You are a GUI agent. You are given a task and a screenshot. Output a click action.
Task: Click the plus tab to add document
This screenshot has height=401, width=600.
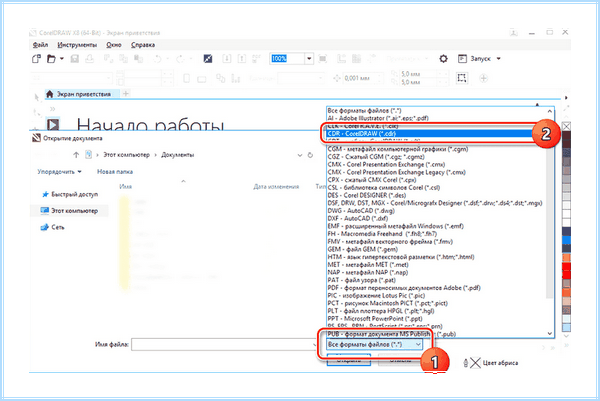(x=126, y=93)
